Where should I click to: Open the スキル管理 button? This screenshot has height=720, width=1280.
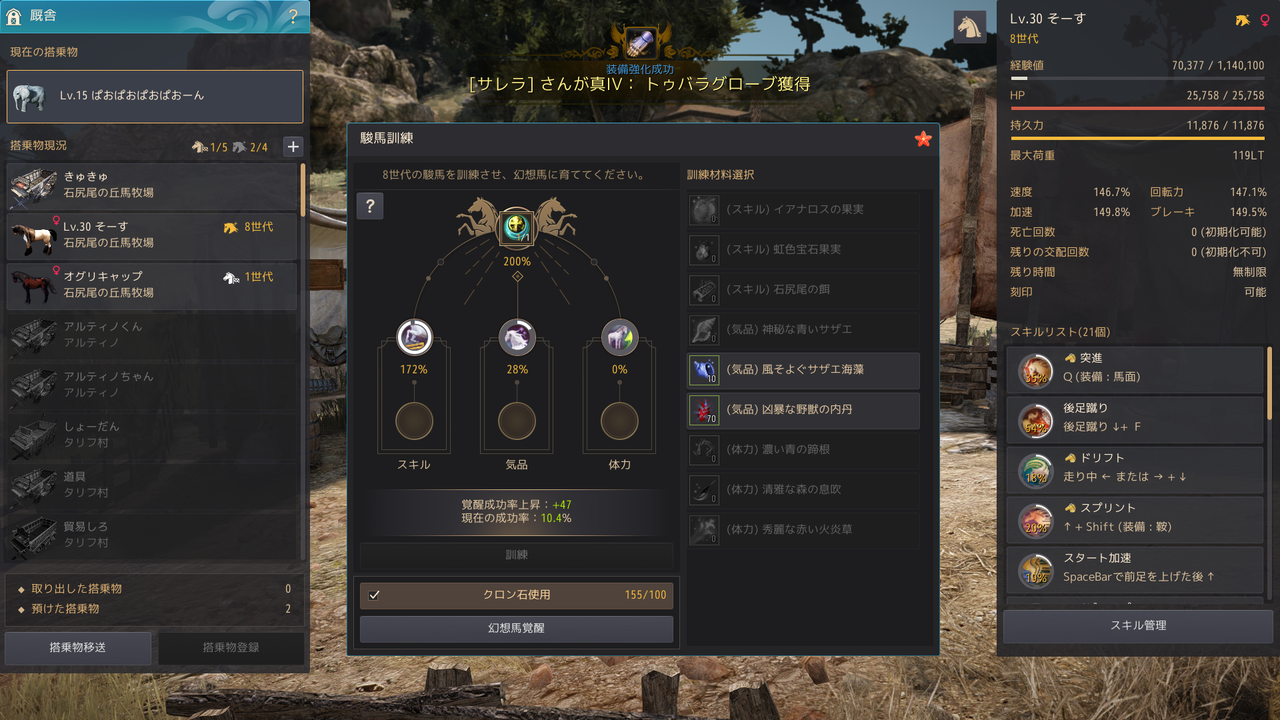point(1138,625)
